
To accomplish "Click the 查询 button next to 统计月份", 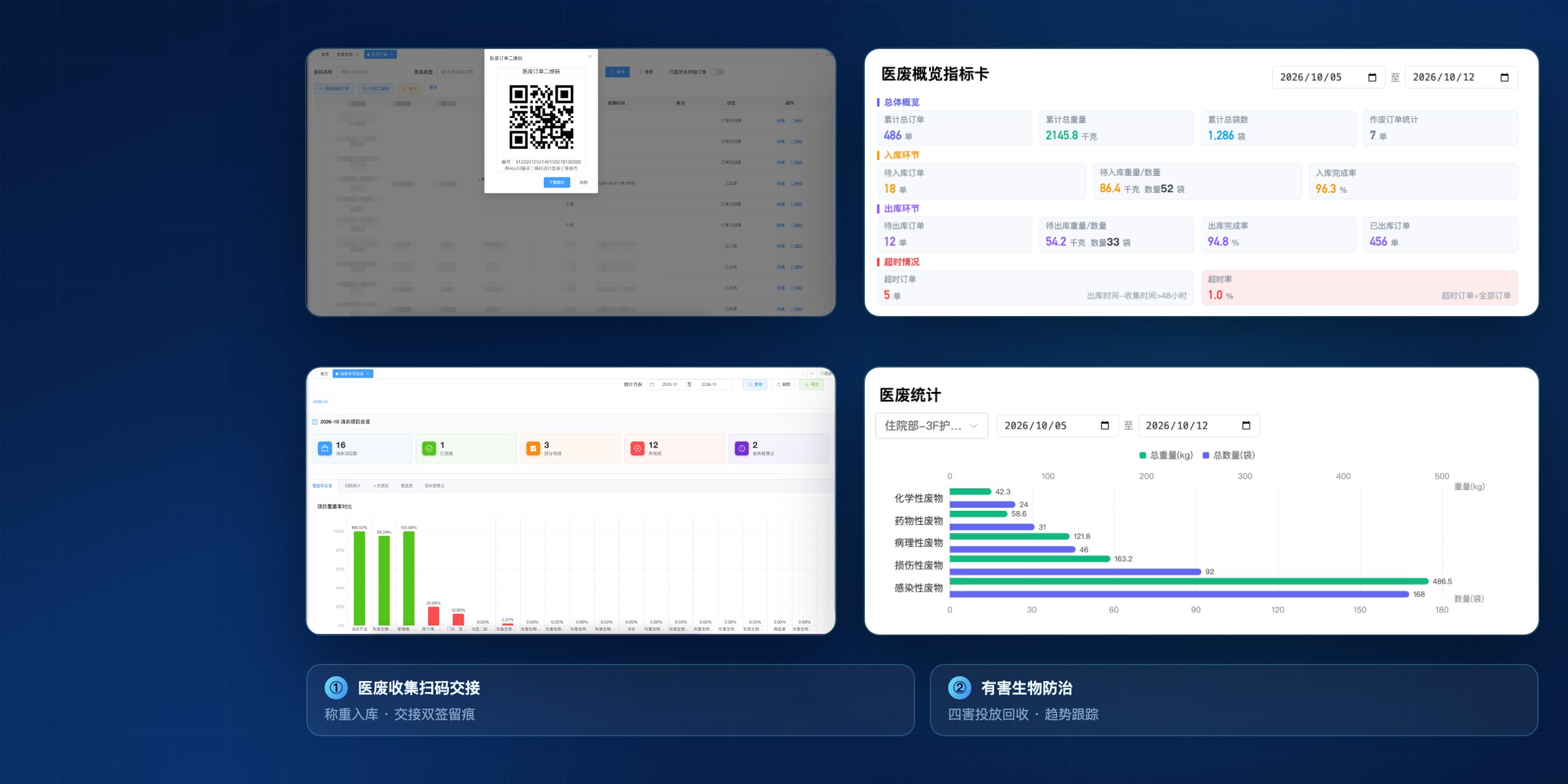I will [755, 385].
